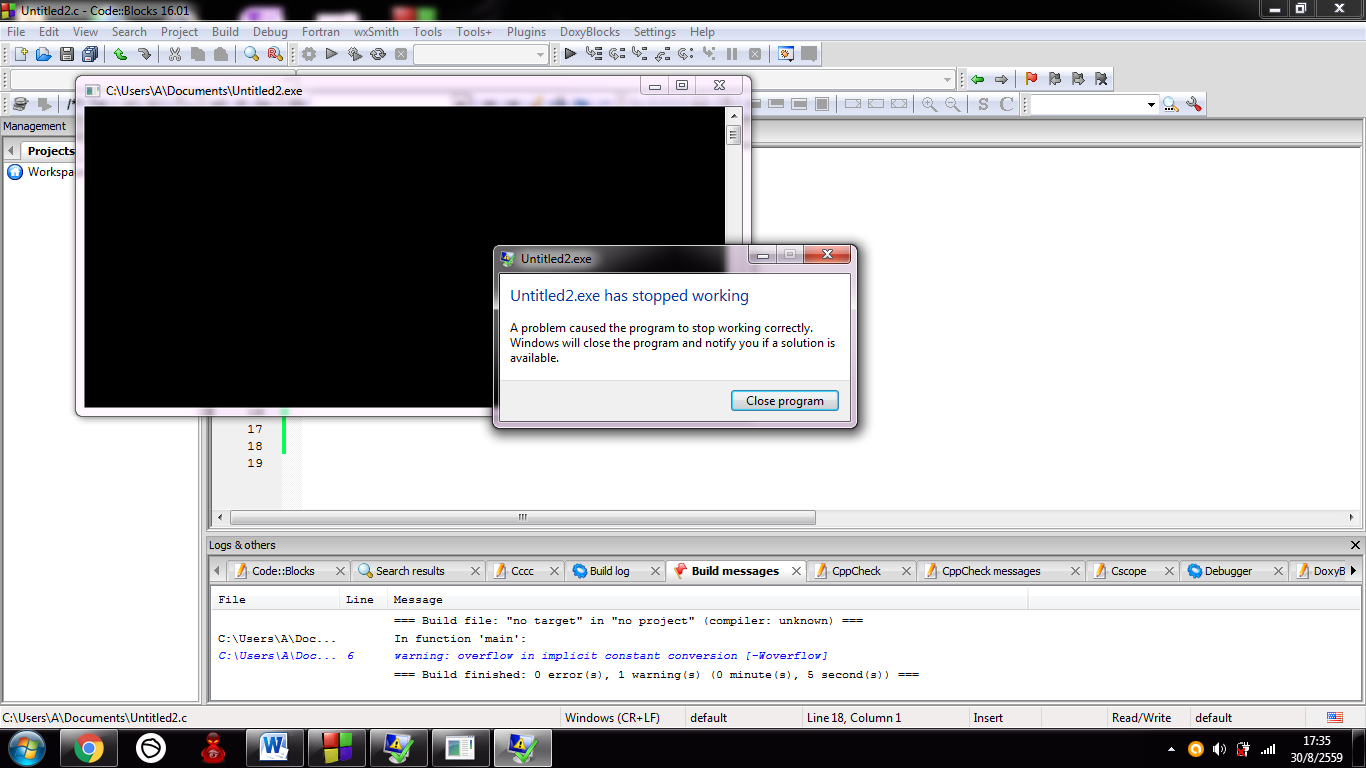This screenshot has width=1366, height=768.
Task: Open the build target dropdown
Action: (541, 55)
